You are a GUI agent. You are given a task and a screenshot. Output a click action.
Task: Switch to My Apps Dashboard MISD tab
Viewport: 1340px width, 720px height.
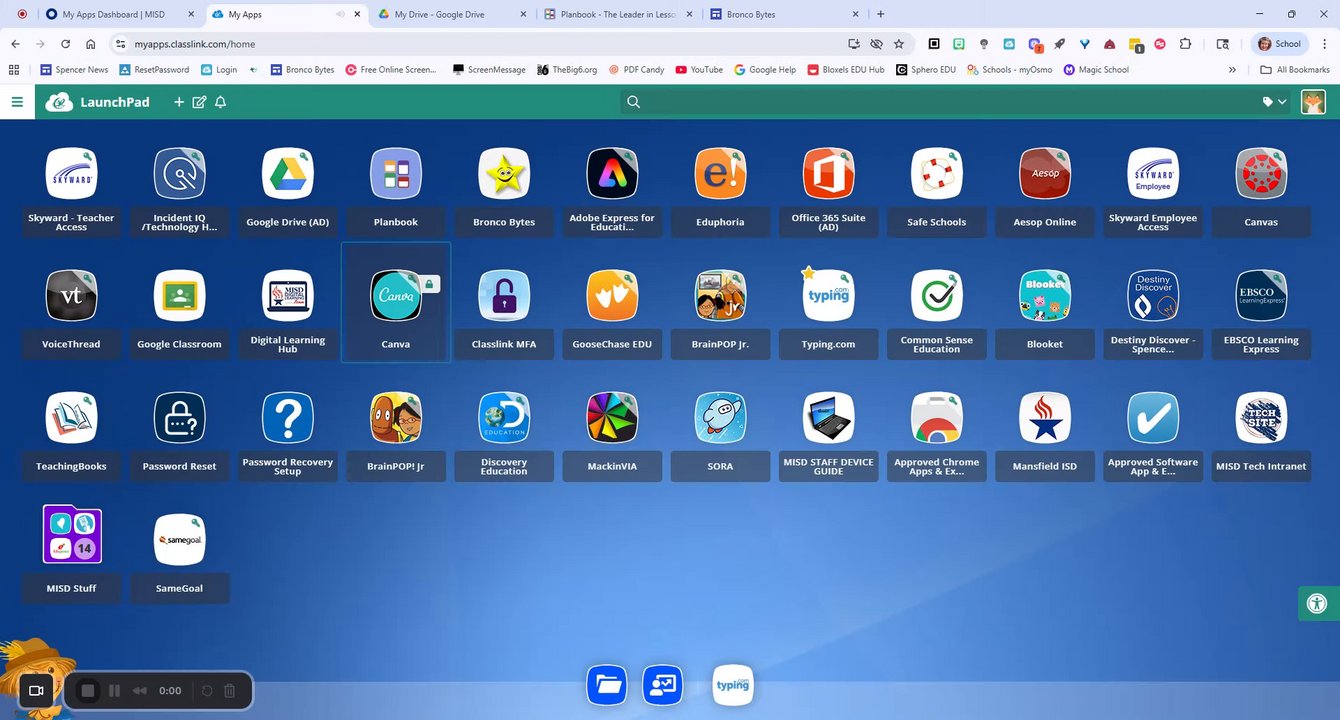pyautogui.click(x=120, y=14)
